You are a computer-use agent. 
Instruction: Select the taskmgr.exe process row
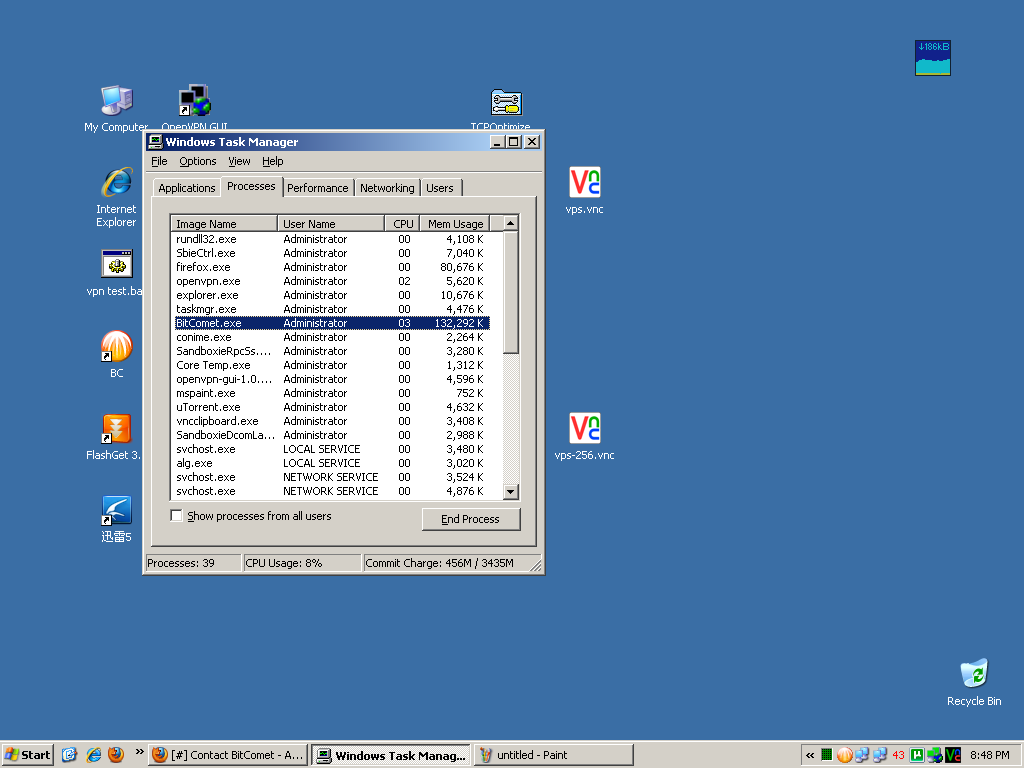click(332, 309)
